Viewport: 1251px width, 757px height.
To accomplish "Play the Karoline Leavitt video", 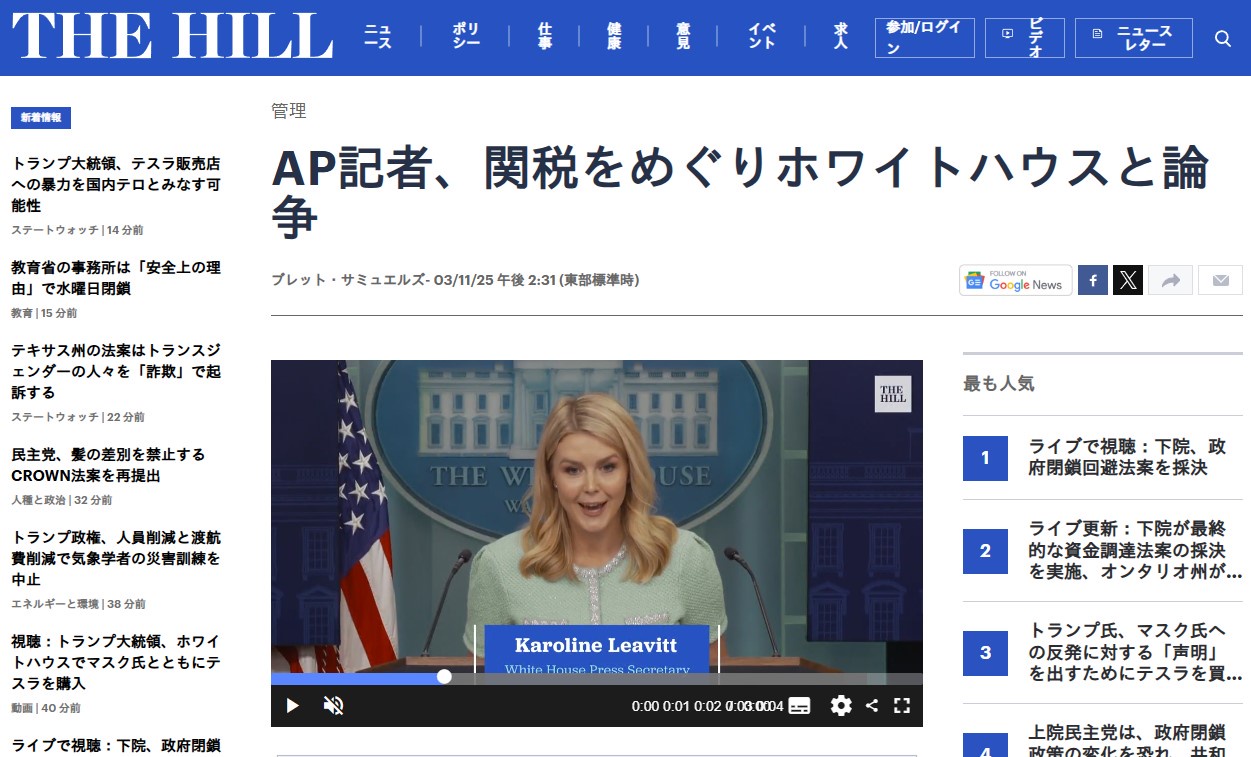I will click(292, 706).
